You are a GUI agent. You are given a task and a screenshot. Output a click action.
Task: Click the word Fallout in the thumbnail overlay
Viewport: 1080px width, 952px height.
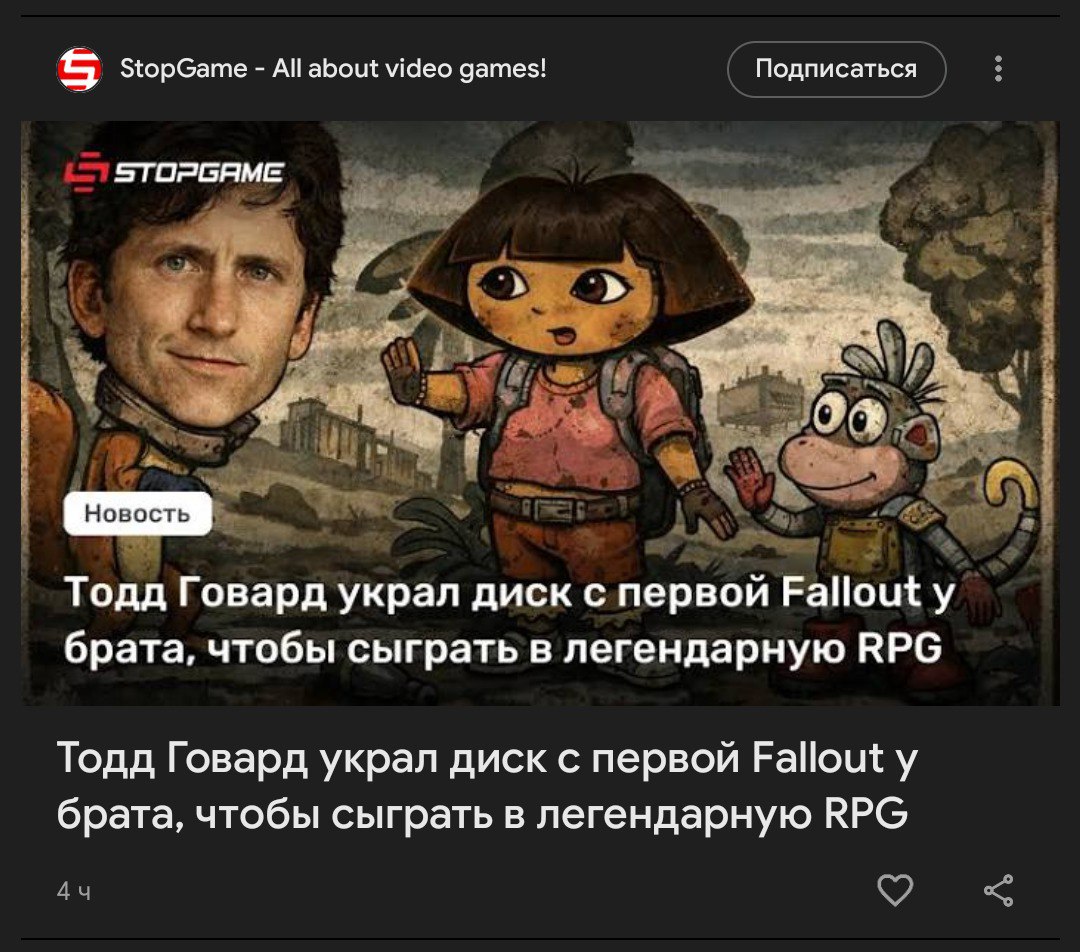coord(852,592)
